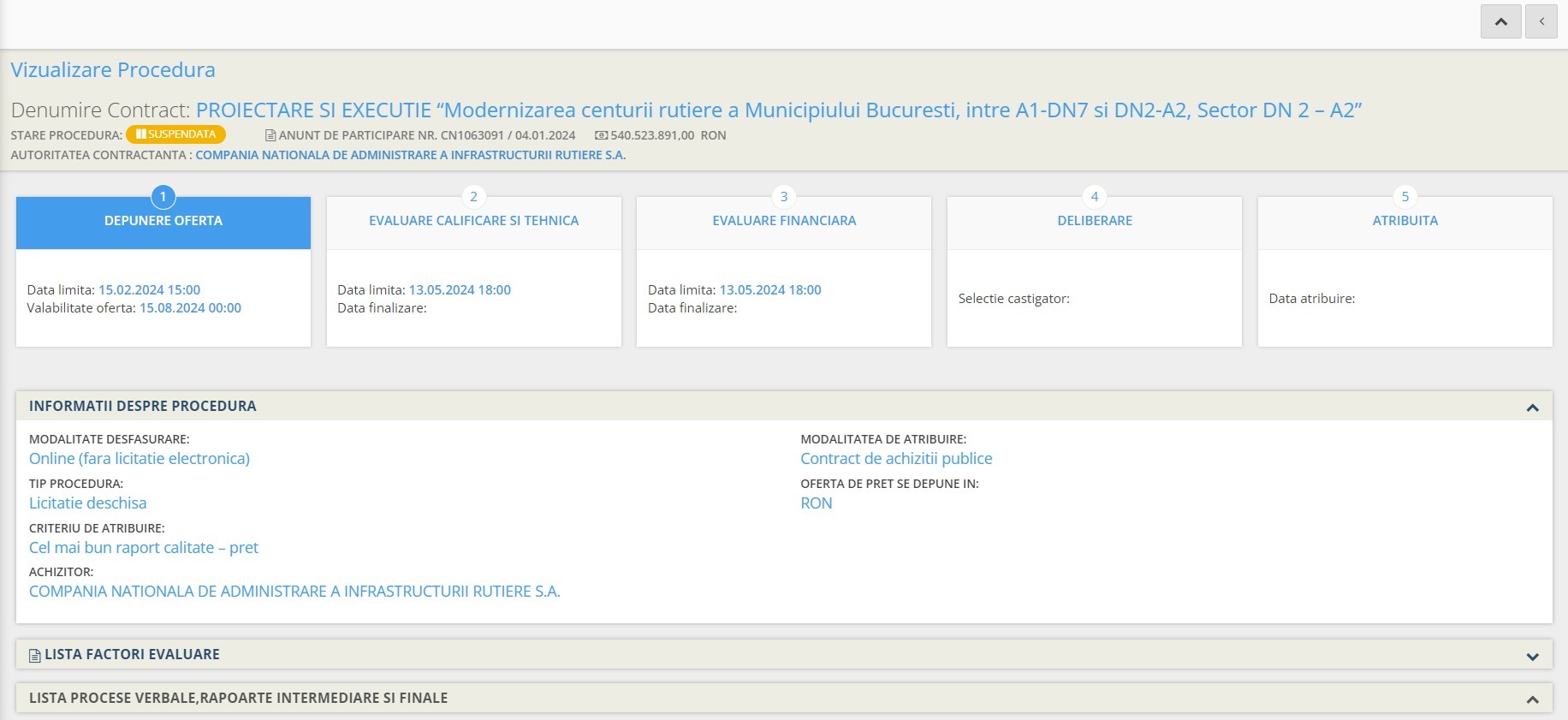Select the DELIBERARE step tab
The height and width of the screenshot is (720, 1568).
pos(1095,223)
